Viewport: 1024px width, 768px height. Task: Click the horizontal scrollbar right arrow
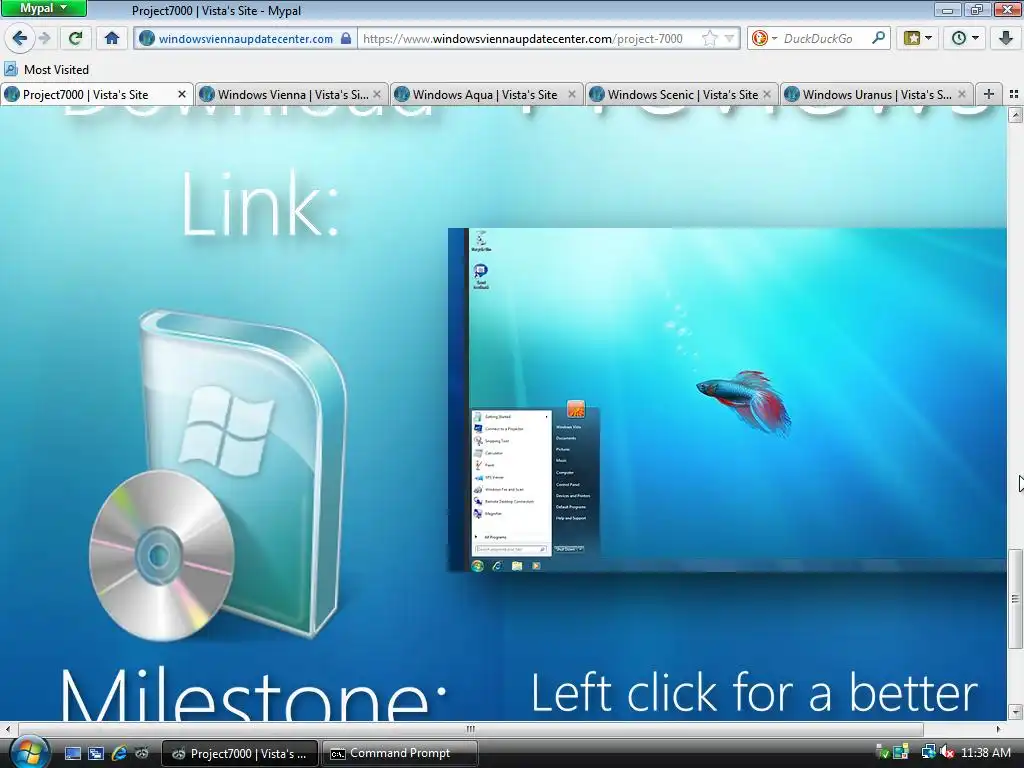999,729
